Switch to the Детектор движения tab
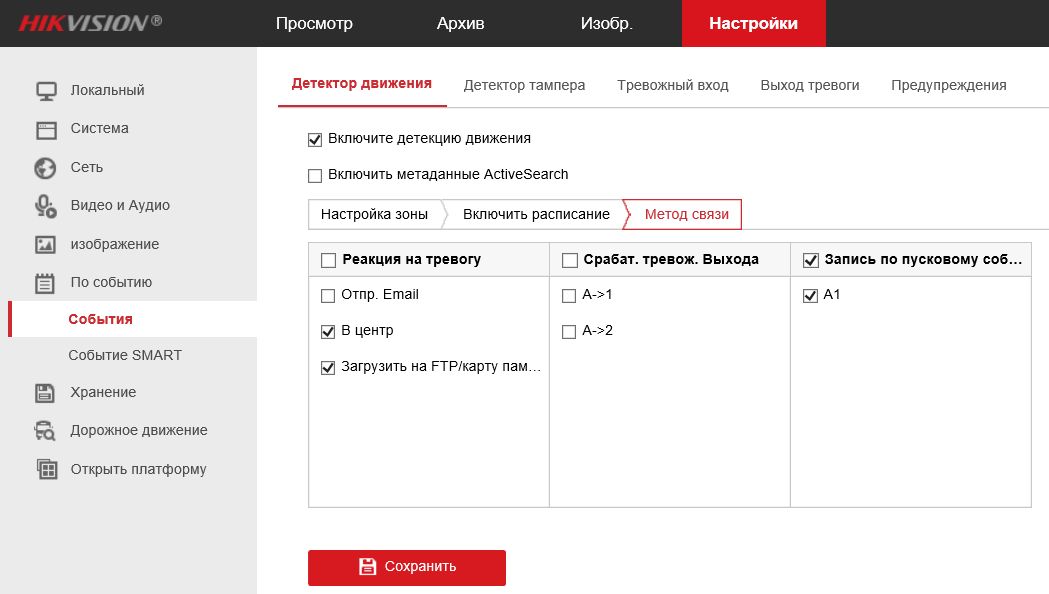 (x=362, y=84)
